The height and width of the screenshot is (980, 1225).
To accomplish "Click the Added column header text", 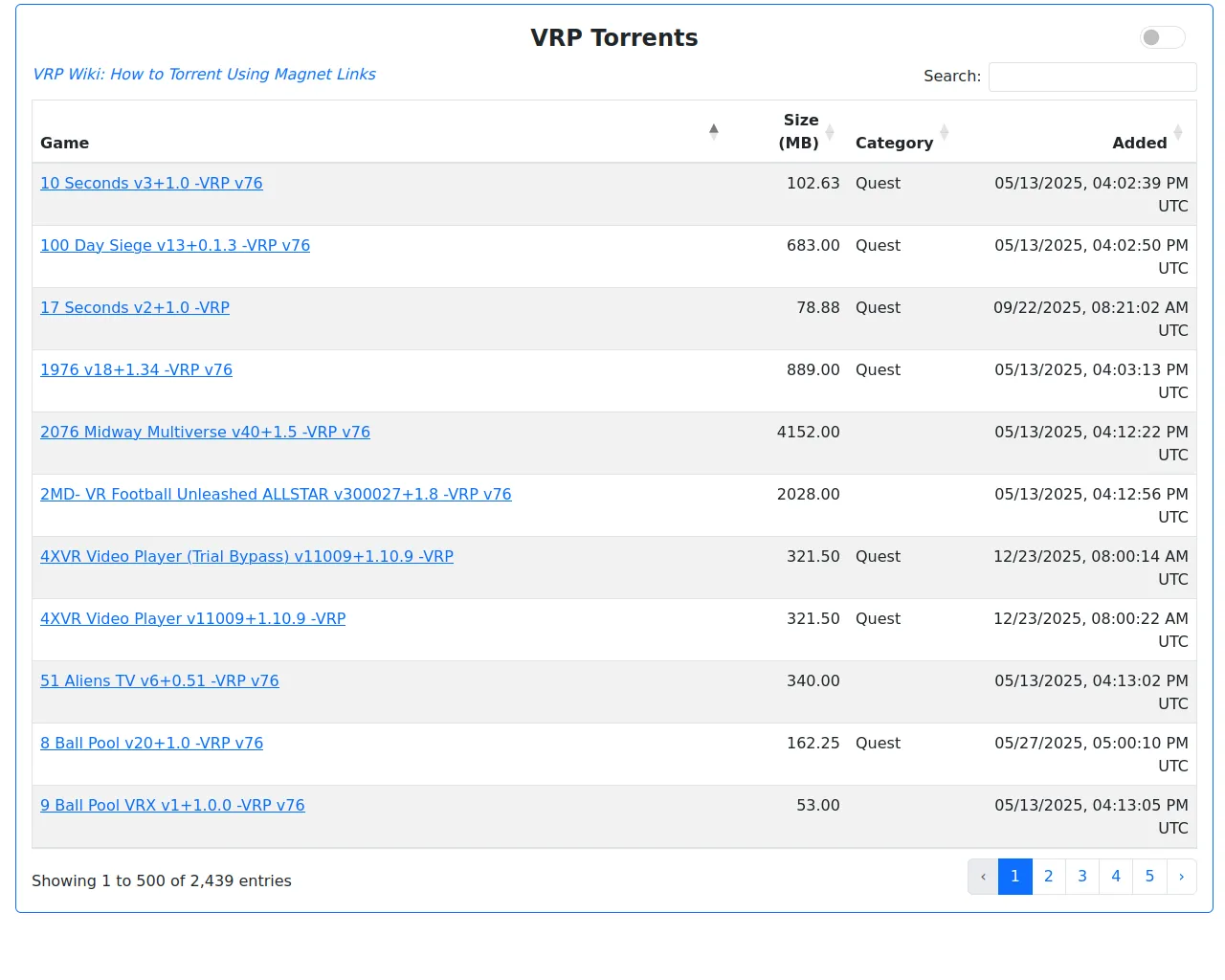I will (1140, 143).
